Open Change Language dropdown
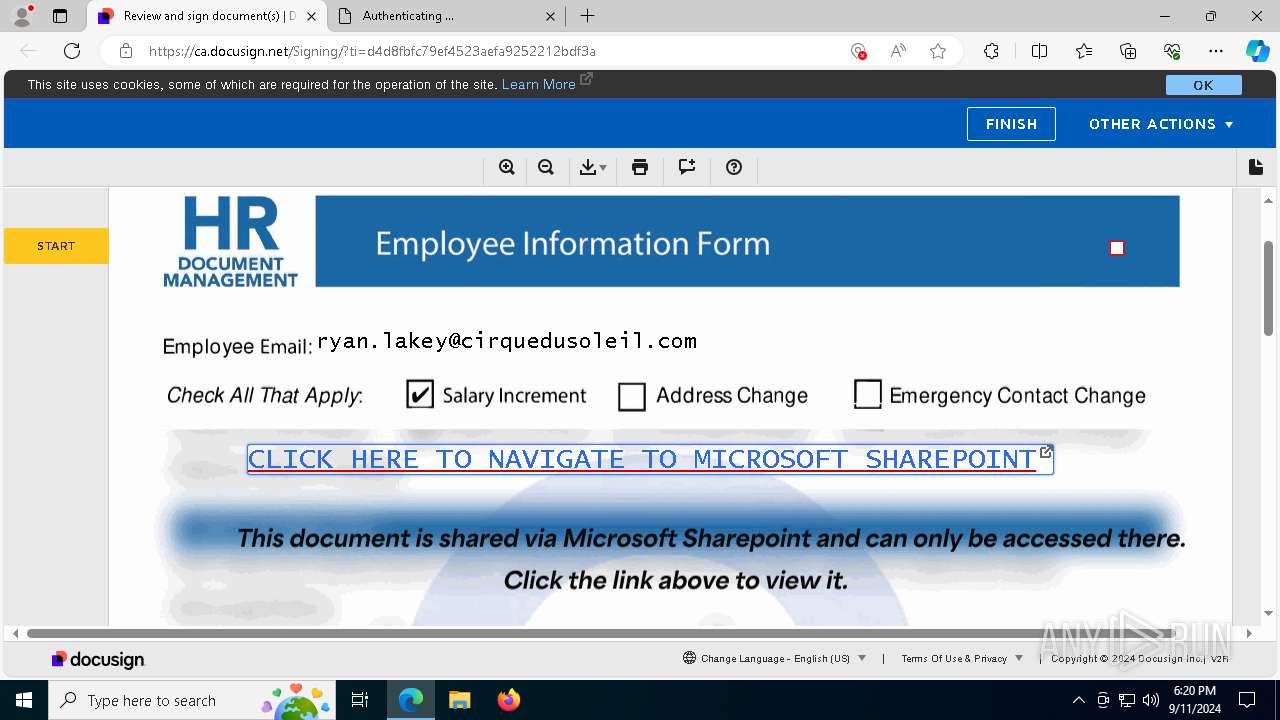This screenshot has width=1280, height=720. tap(774, 658)
